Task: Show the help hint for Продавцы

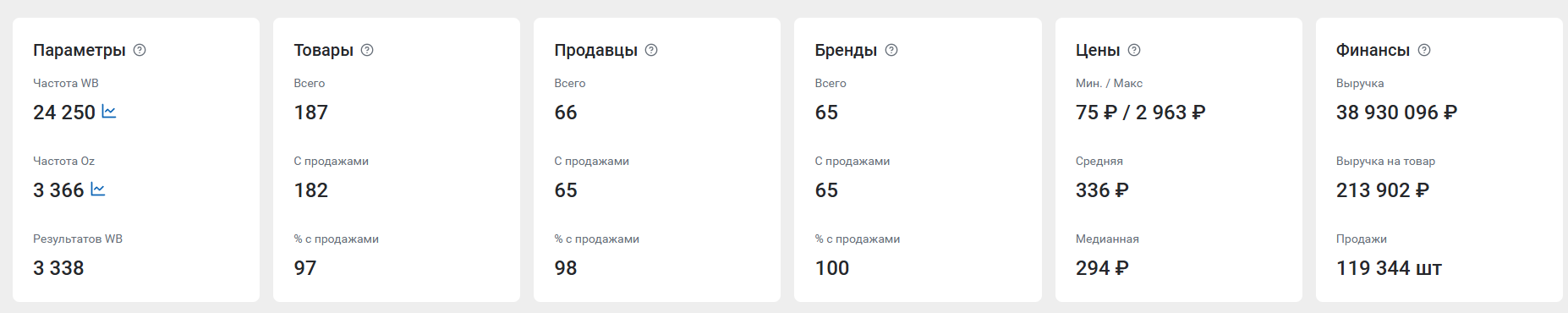Action: pyautogui.click(x=651, y=50)
